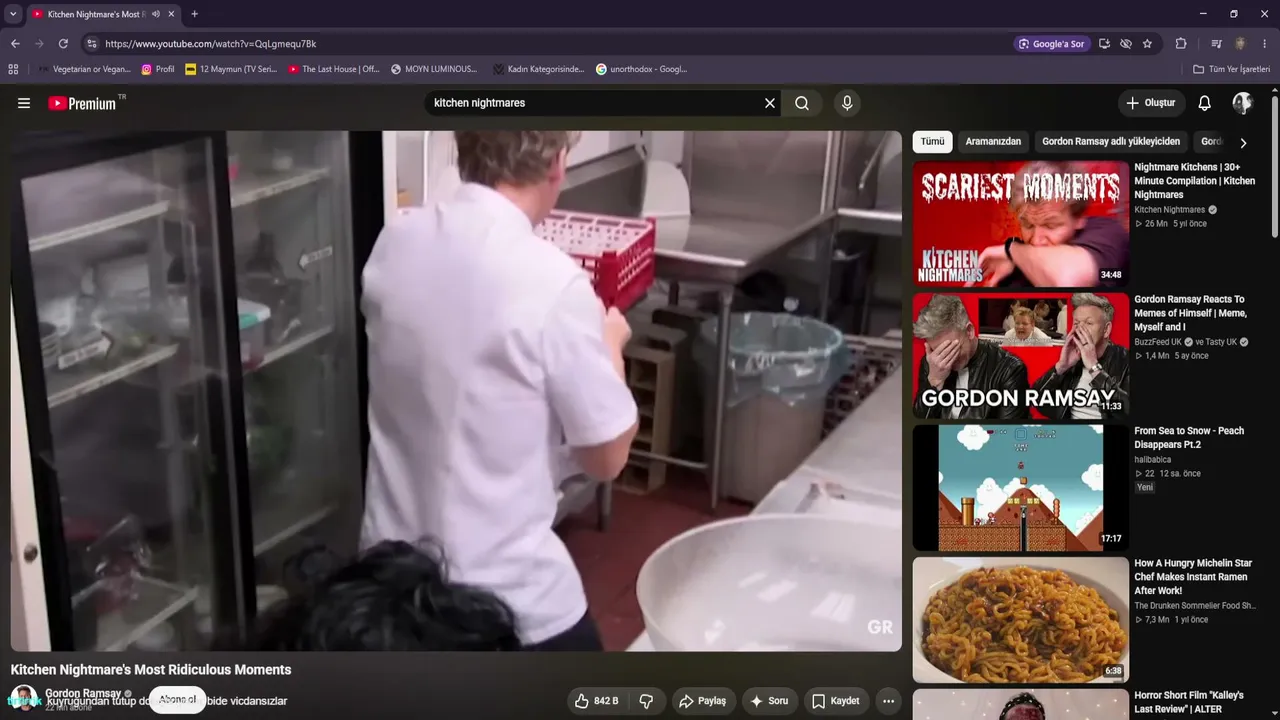Click the magnifier search button
Image resolution: width=1280 pixels, height=720 pixels.
click(x=802, y=103)
